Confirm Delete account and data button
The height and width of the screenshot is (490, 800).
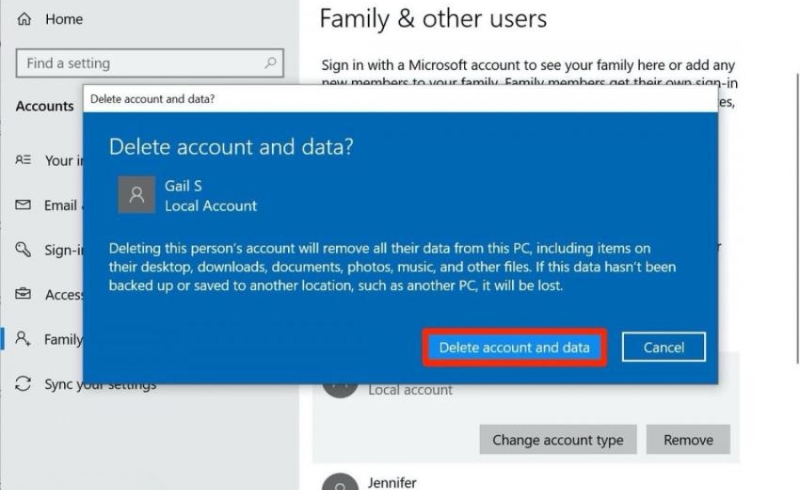[x=514, y=348]
